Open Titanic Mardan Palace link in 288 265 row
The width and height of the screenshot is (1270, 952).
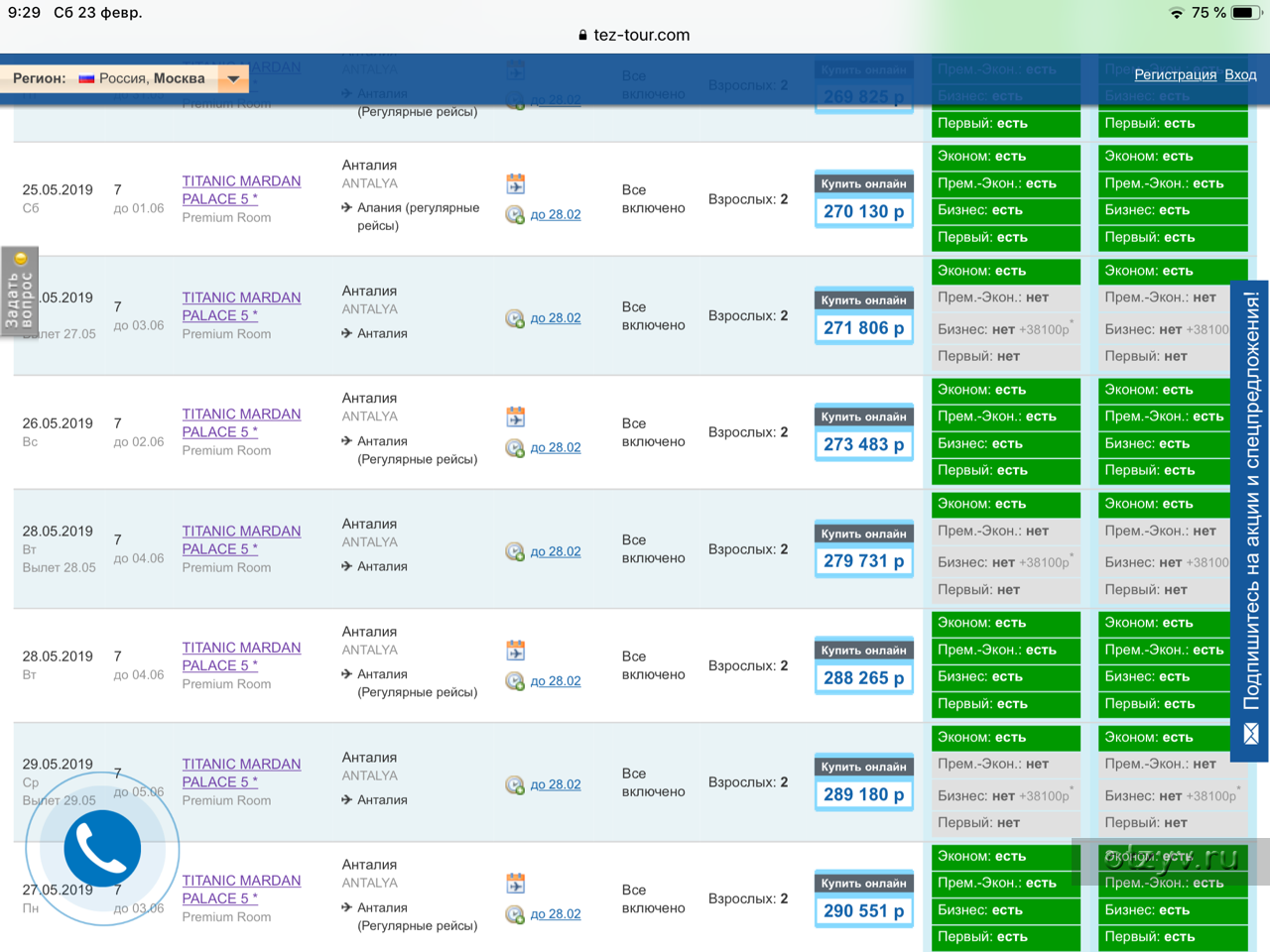(x=241, y=656)
